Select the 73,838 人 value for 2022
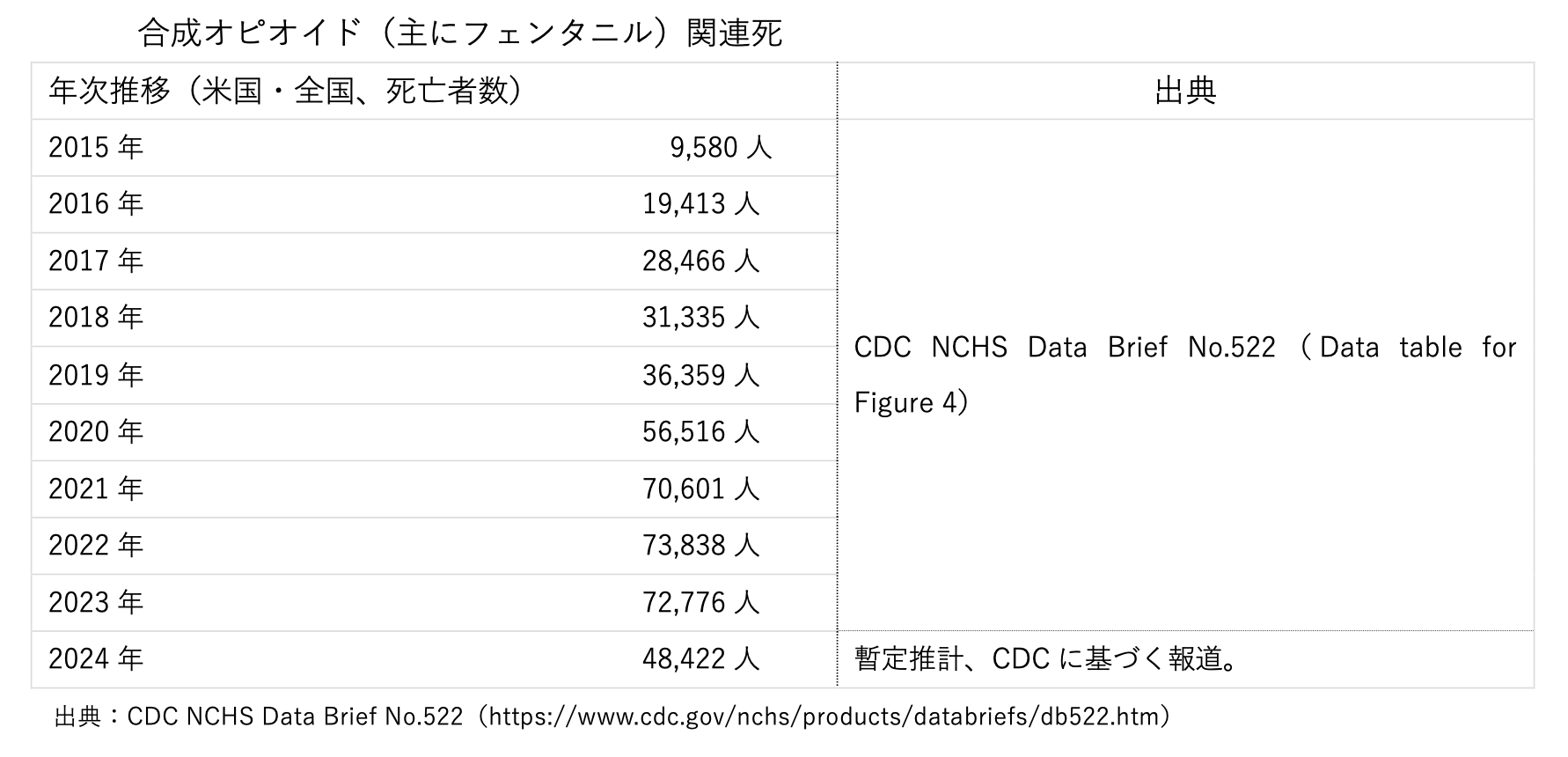This screenshot has height=757, width=1568. (700, 546)
